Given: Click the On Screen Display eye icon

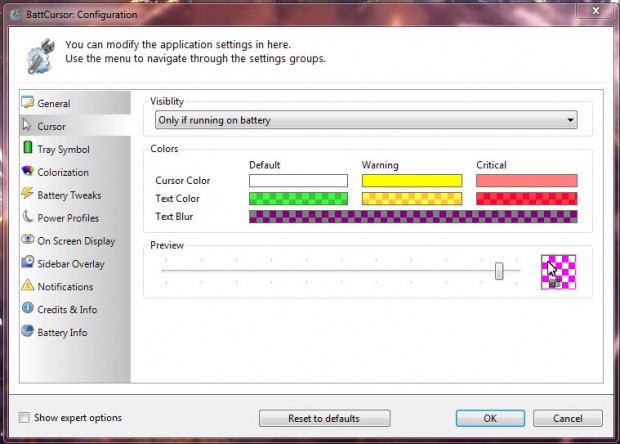Looking at the screenshot, I should 28,239.
